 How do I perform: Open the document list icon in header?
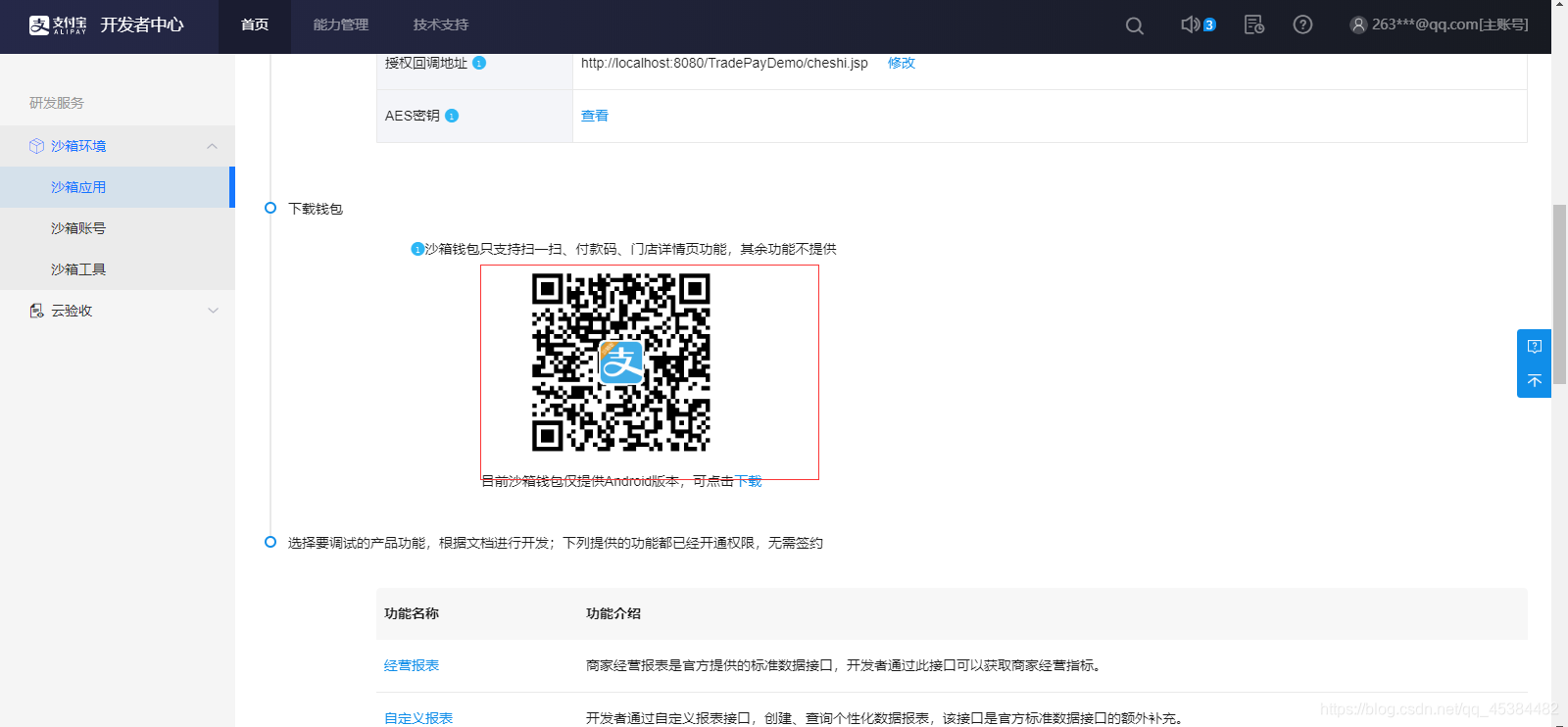(x=1253, y=24)
